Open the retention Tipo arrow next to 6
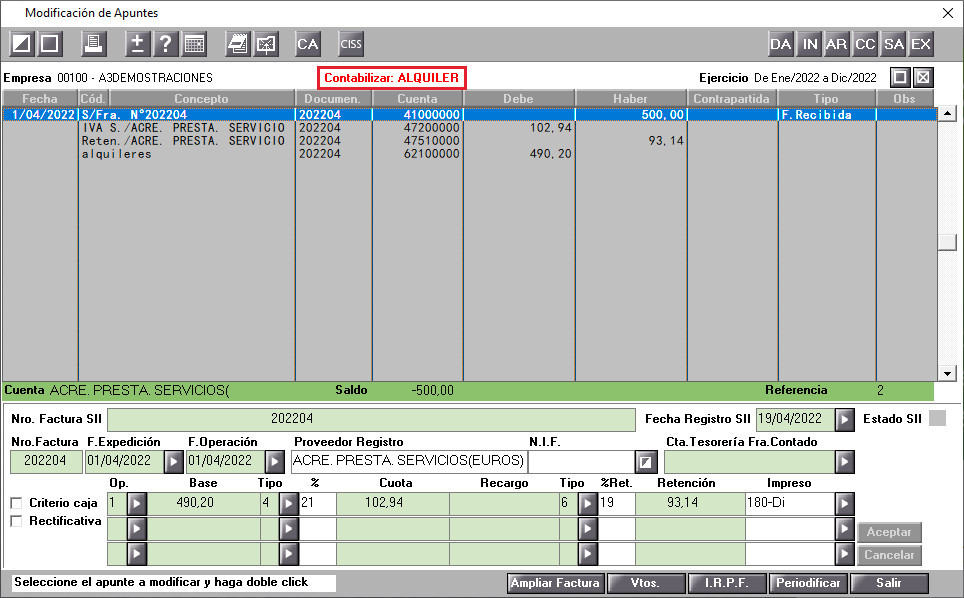The image size is (964, 598). (x=588, y=503)
